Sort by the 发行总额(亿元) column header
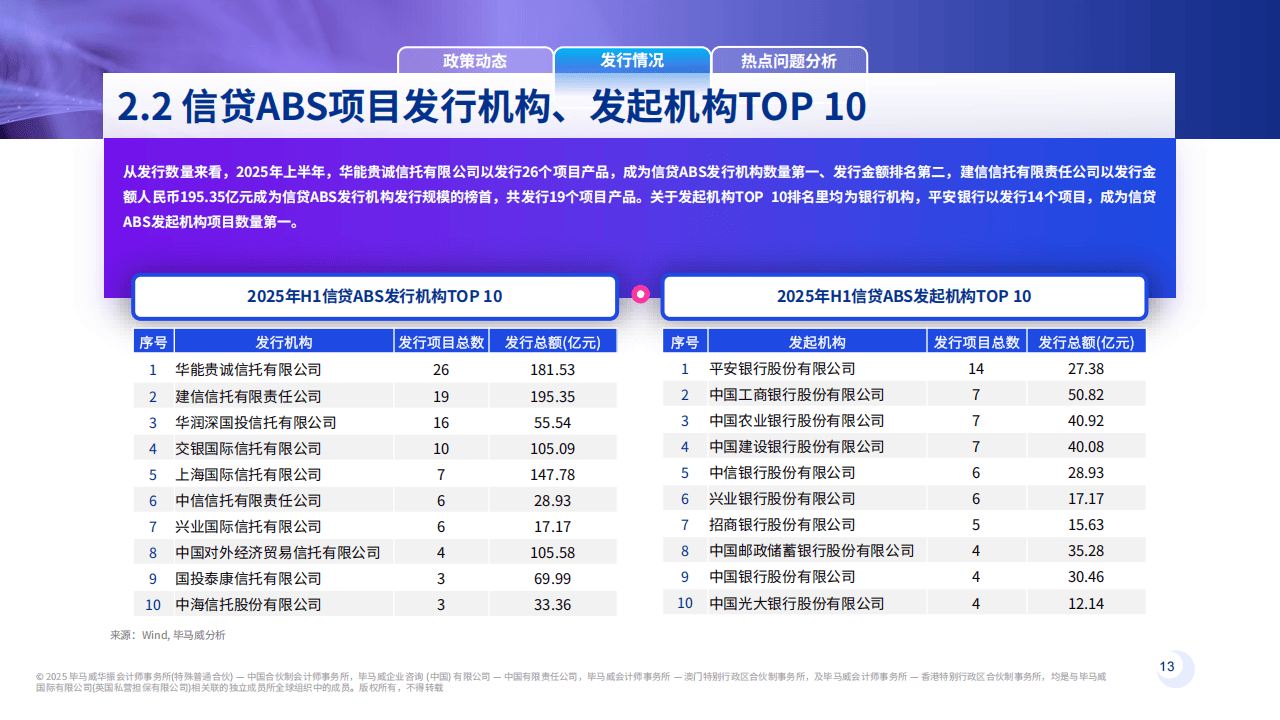Screen dimensions: 1280x720 click(x=553, y=340)
